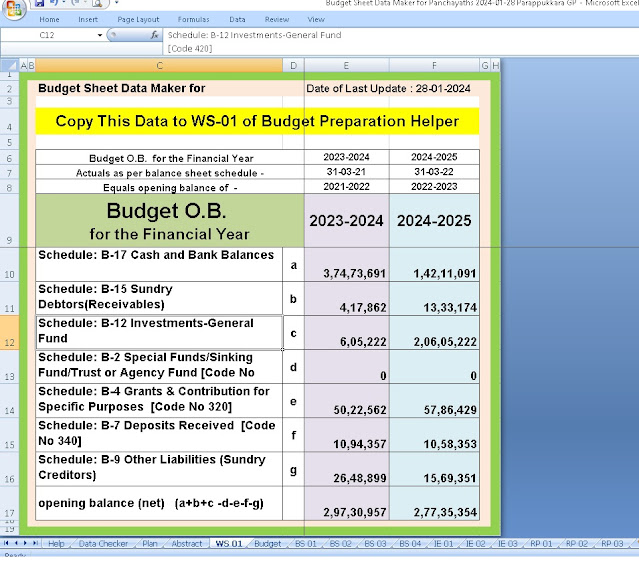Click 'Schedule: B-9 Other Liabilities' cell

coord(159,469)
